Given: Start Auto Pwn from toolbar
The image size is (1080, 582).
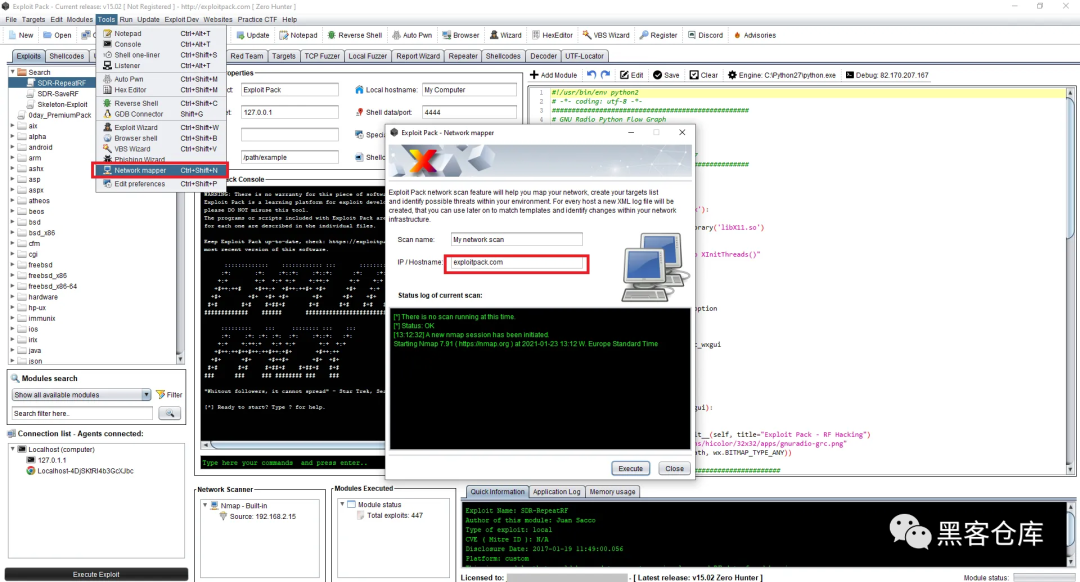Looking at the screenshot, I should click(412, 35).
